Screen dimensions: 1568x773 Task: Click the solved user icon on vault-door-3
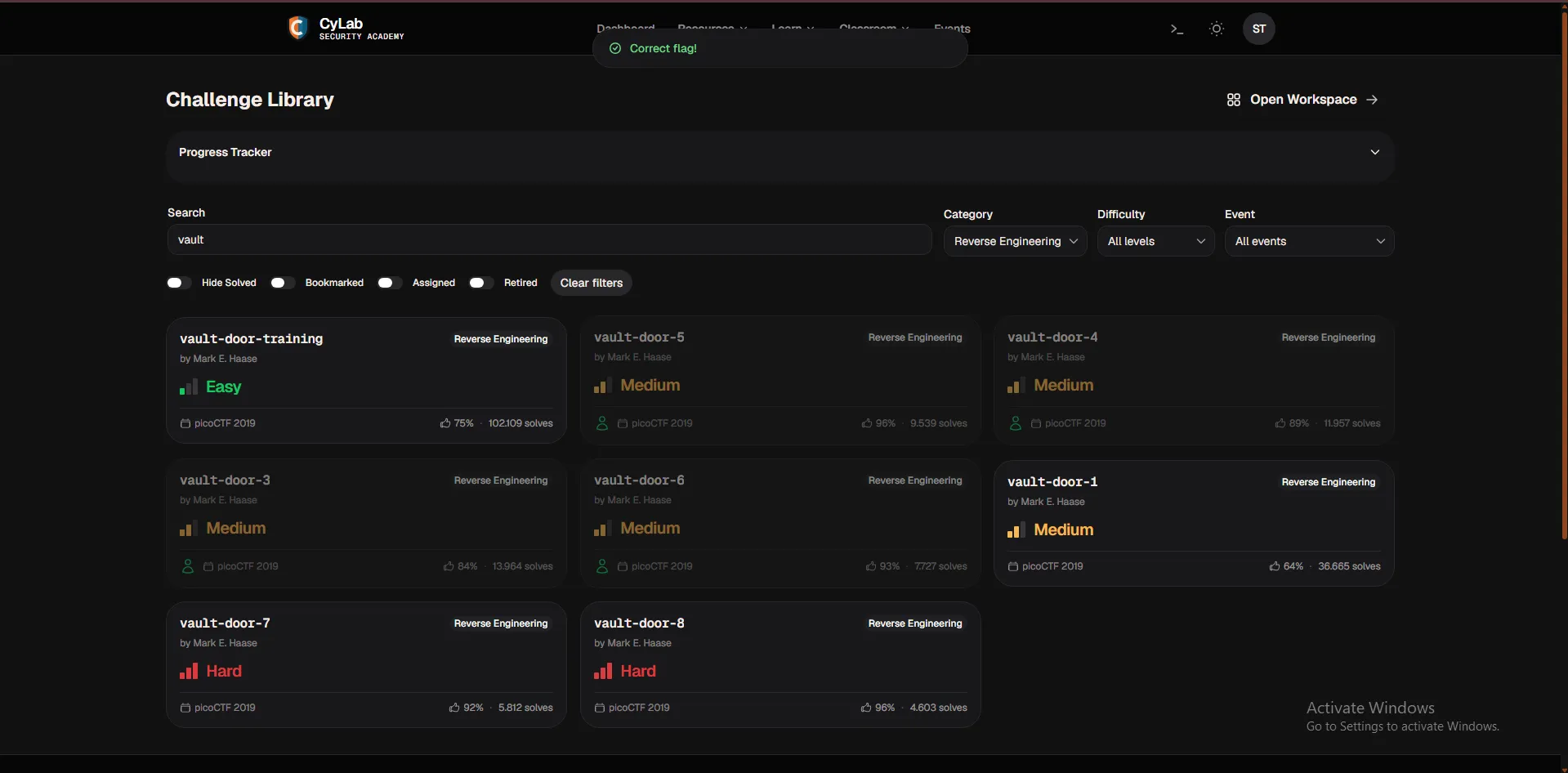[x=188, y=566]
